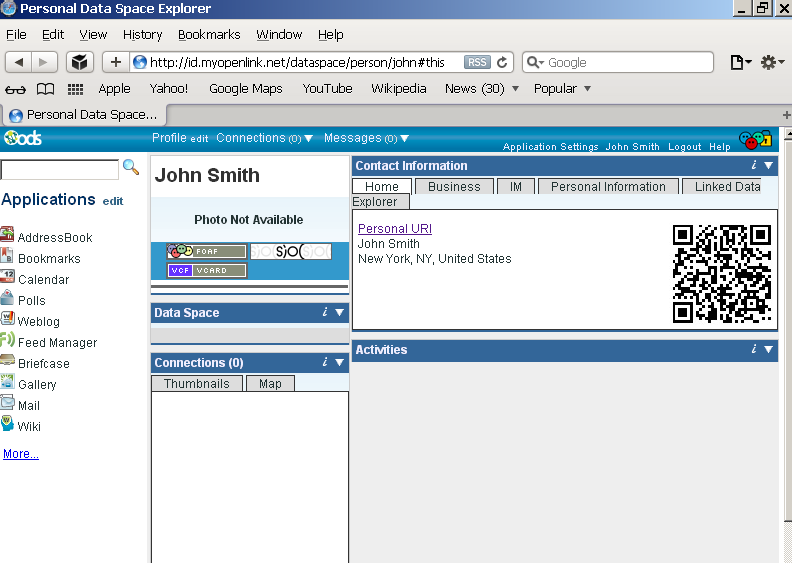Click the search magnifier icon in sidebar
The image size is (792, 563).
[x=131, y=168]
